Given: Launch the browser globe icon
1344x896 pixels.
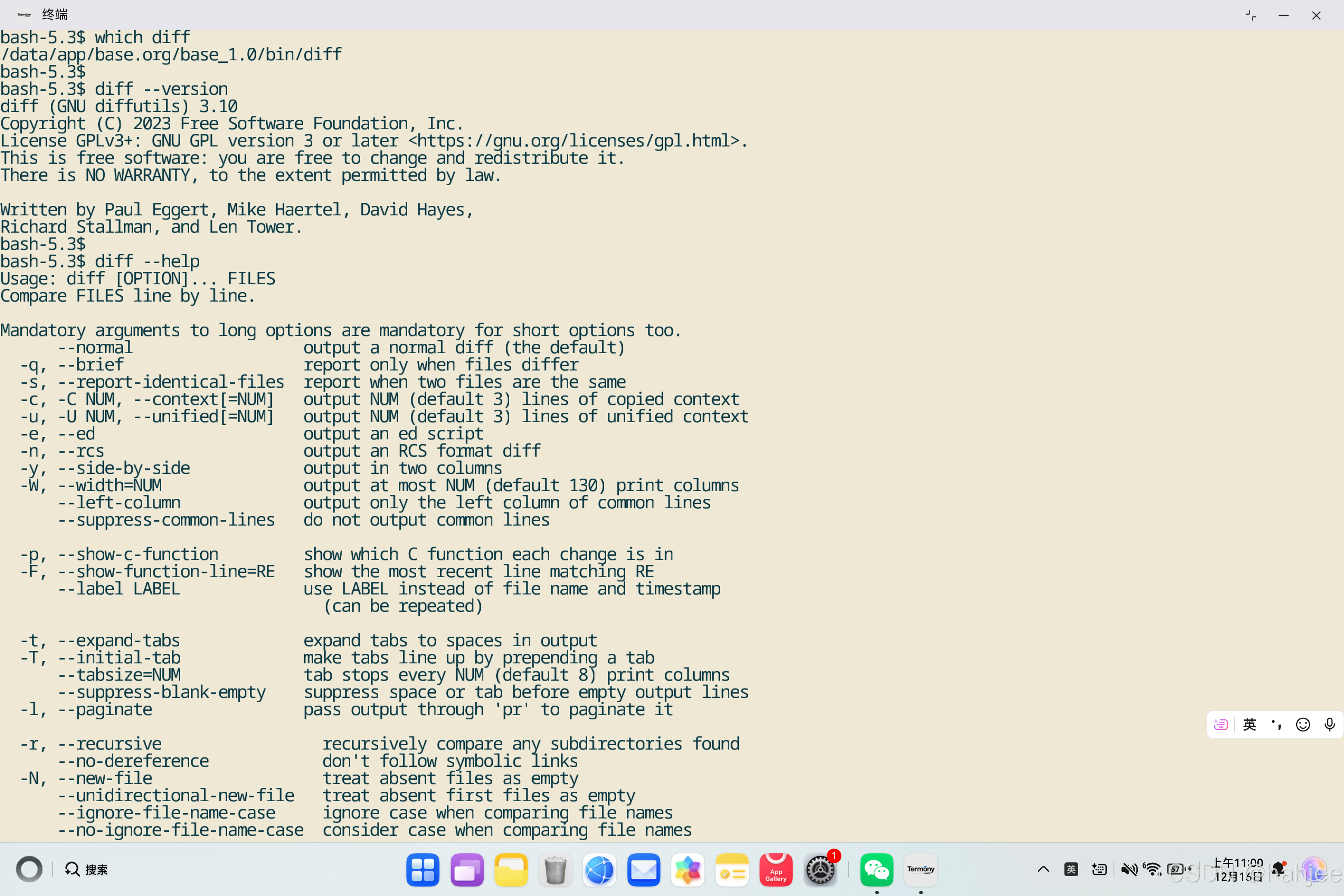Looking at the screenshot, I should point(599,870).
